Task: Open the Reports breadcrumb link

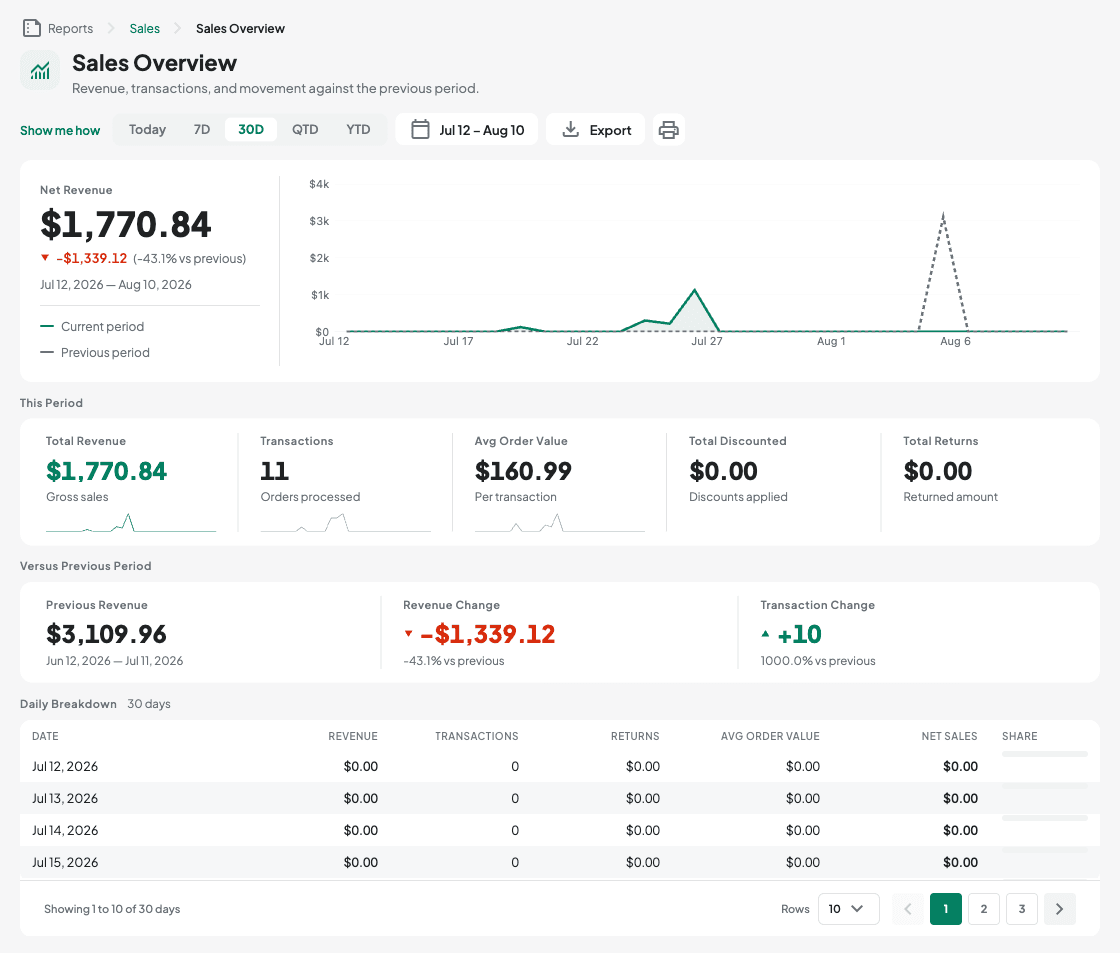Action: [70, 29]
